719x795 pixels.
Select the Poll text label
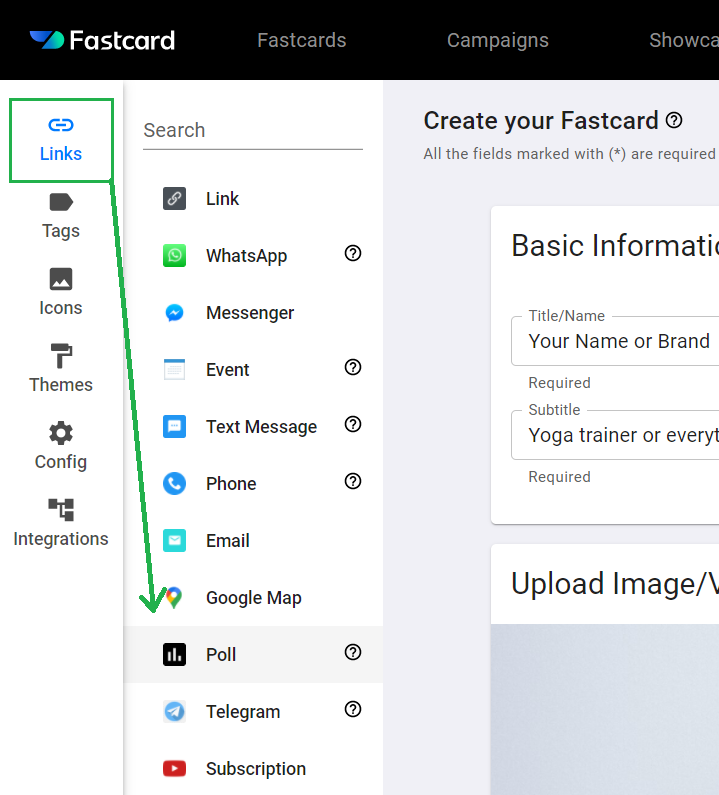(221, 655)
